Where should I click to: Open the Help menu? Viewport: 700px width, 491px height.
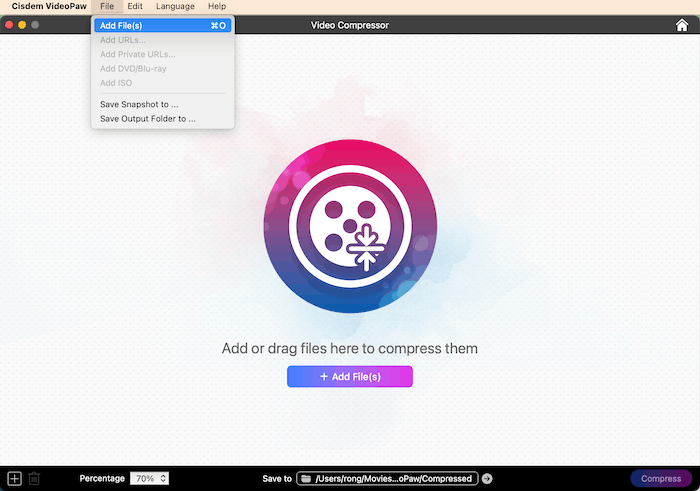(217, 7)
